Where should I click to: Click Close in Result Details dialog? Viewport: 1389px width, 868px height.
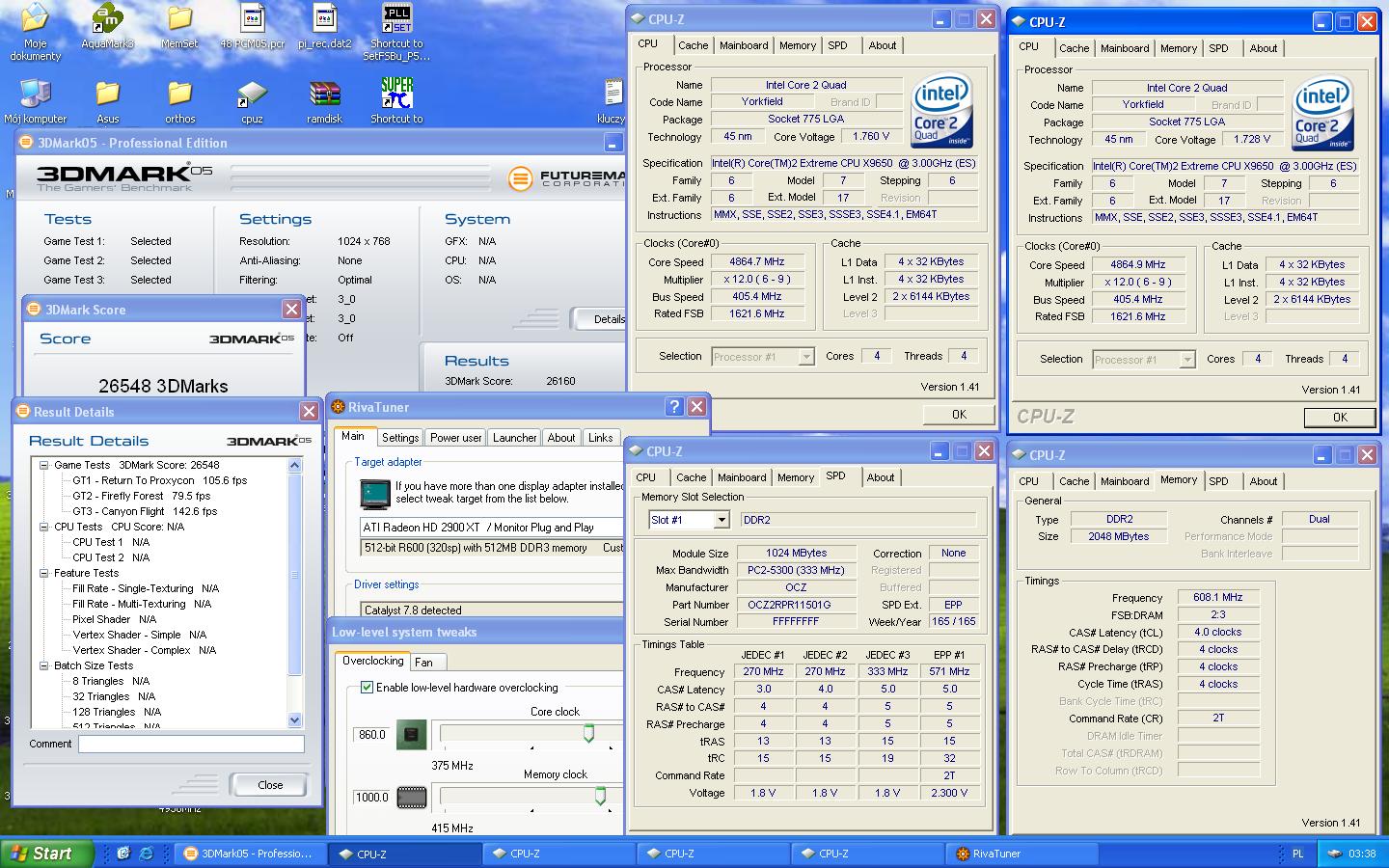270,785
